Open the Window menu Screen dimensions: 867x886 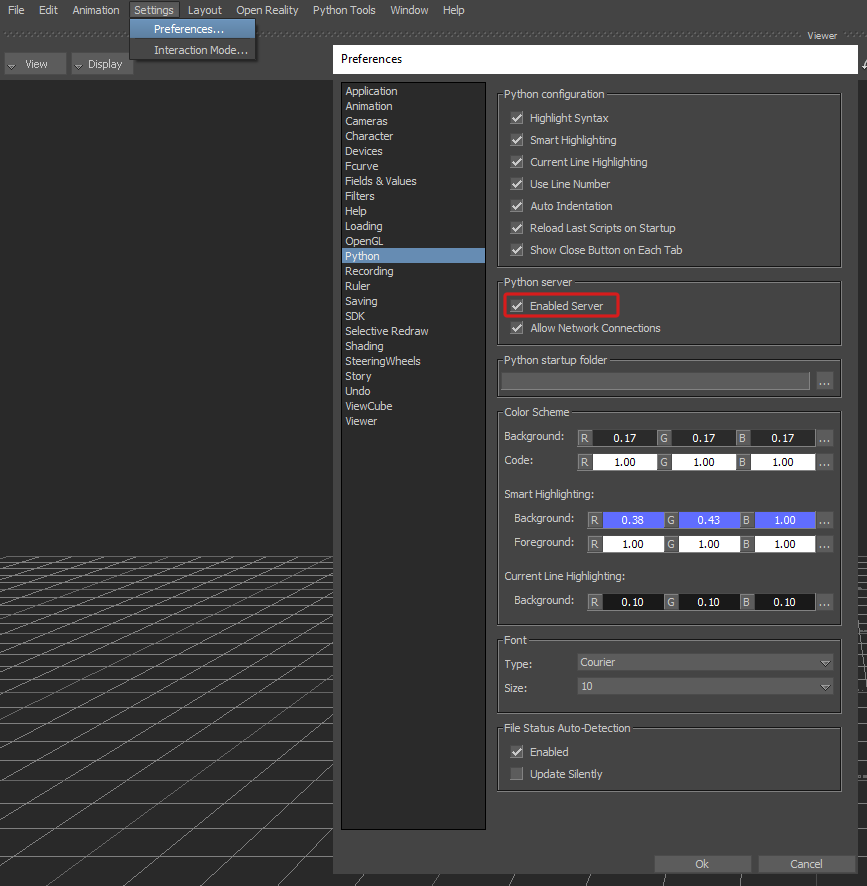(409, 10)
